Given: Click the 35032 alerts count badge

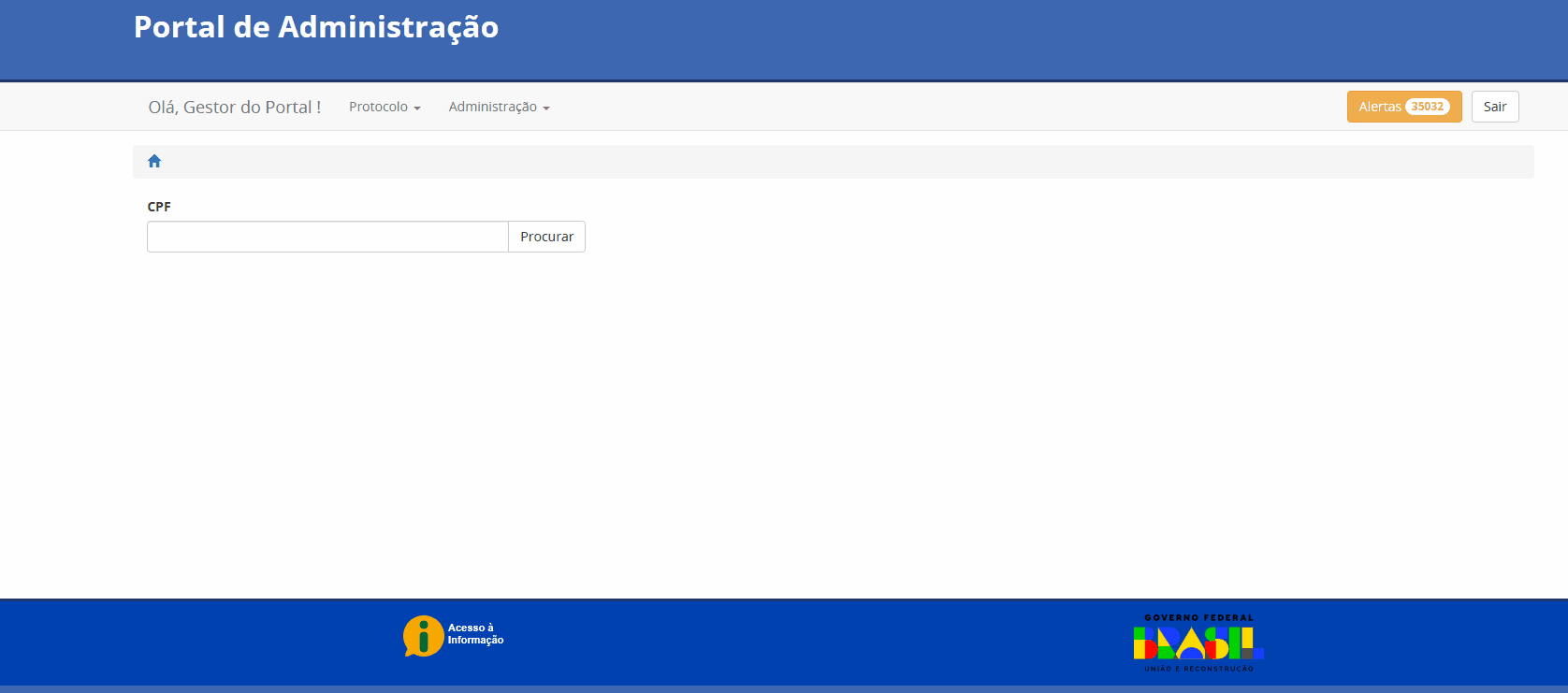Looking at the screenshot, I should 1428,107.
